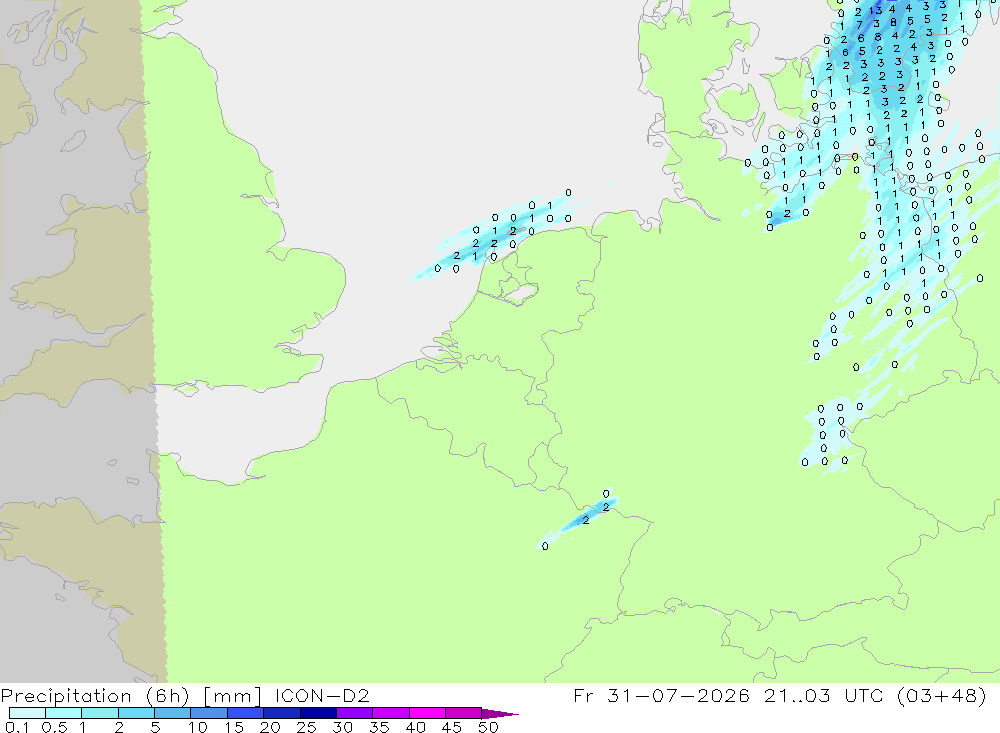The height and width of the screenshot is (733, 1000).
Task: Click the "21..03 UTC" time range text
Action: coord(824,695)
